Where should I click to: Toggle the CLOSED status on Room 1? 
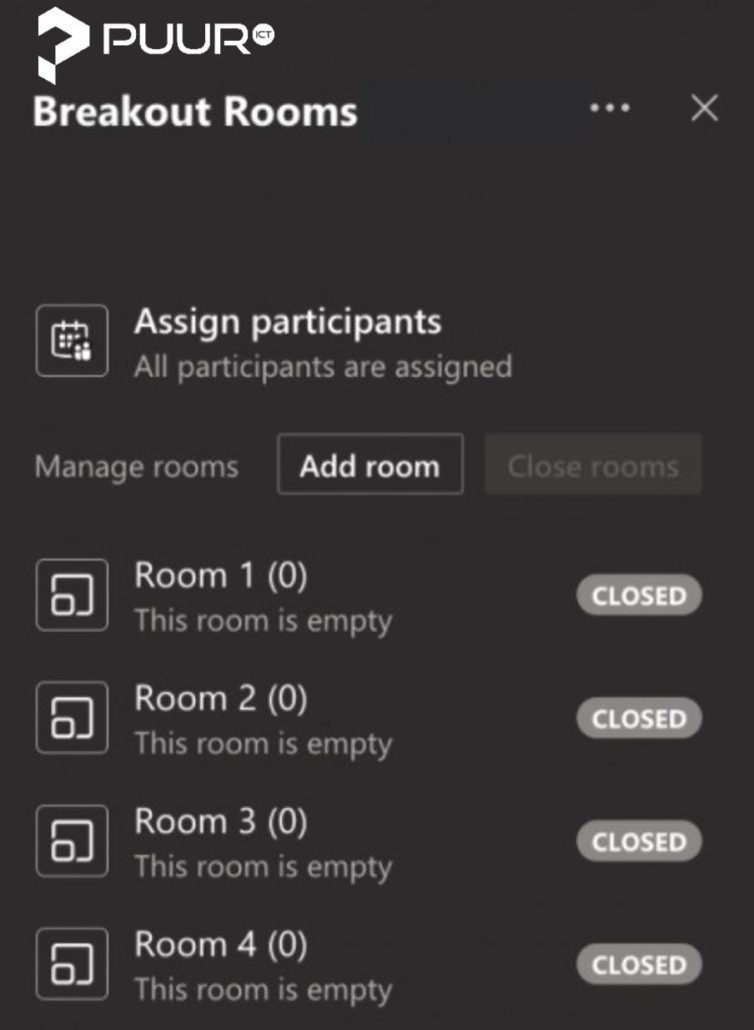[x=638, y=595]
